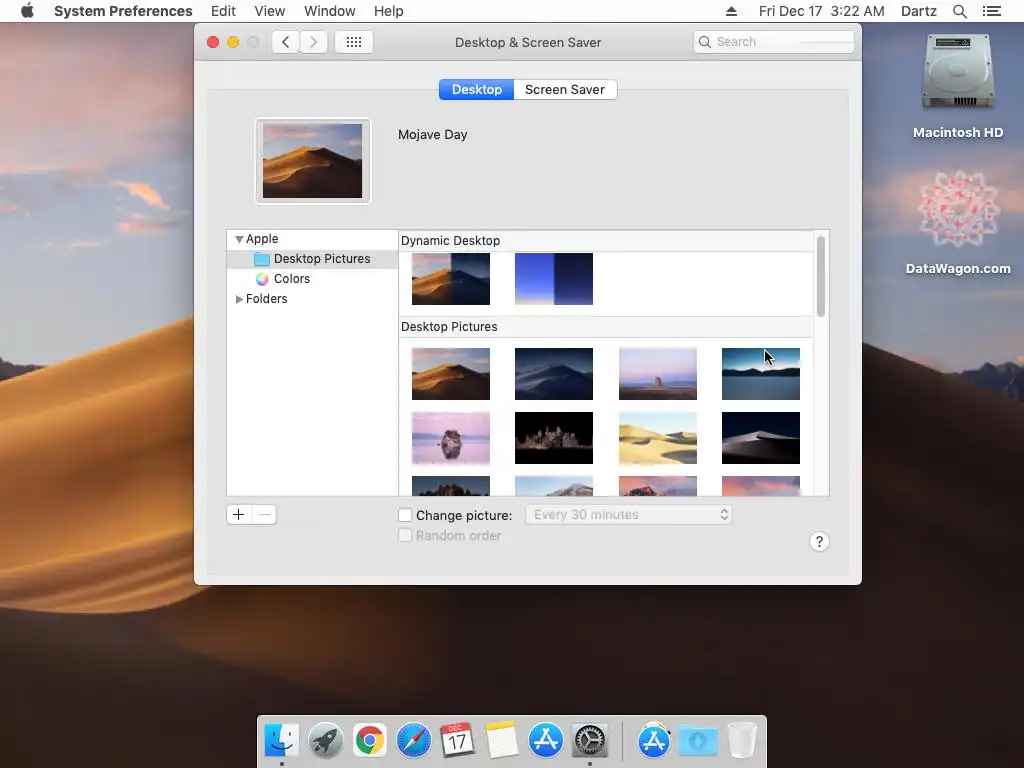Select the blue lake mountain picture
This screenshot has height=768, width=1024.
761,374
